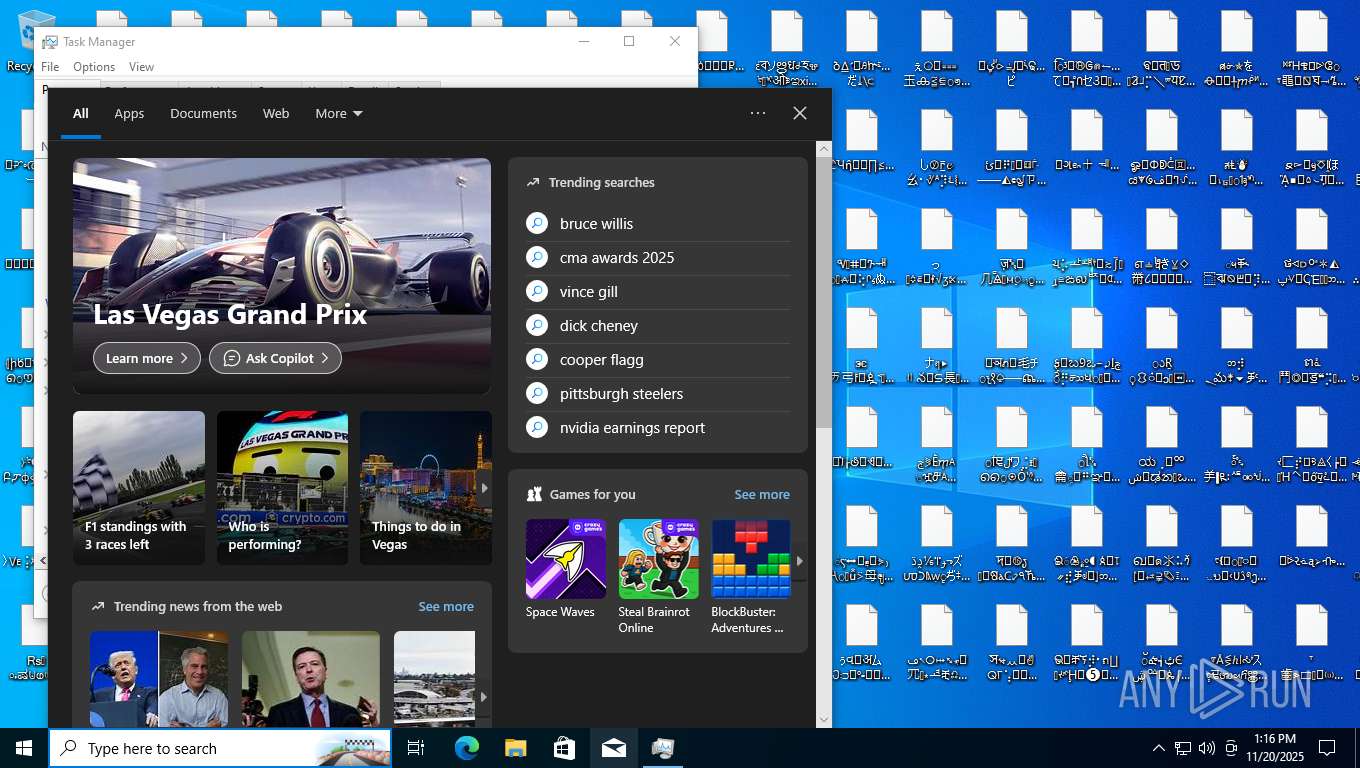
Task: Switch to Task Manager taskbar icon
Action: [662, 748]
